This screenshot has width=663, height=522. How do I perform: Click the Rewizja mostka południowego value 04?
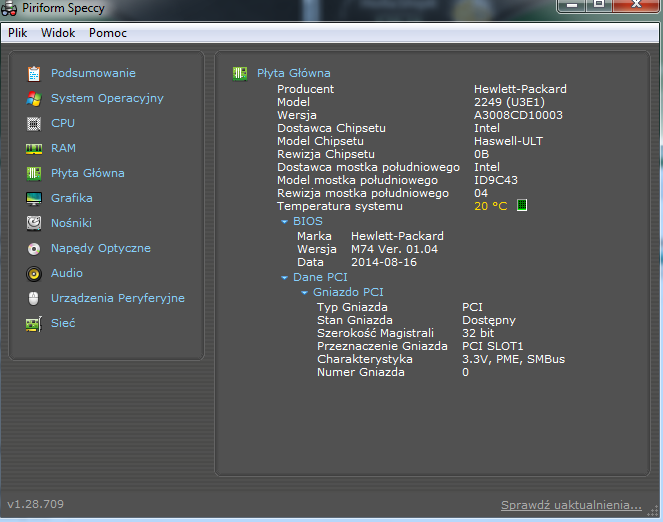point(481,193)
